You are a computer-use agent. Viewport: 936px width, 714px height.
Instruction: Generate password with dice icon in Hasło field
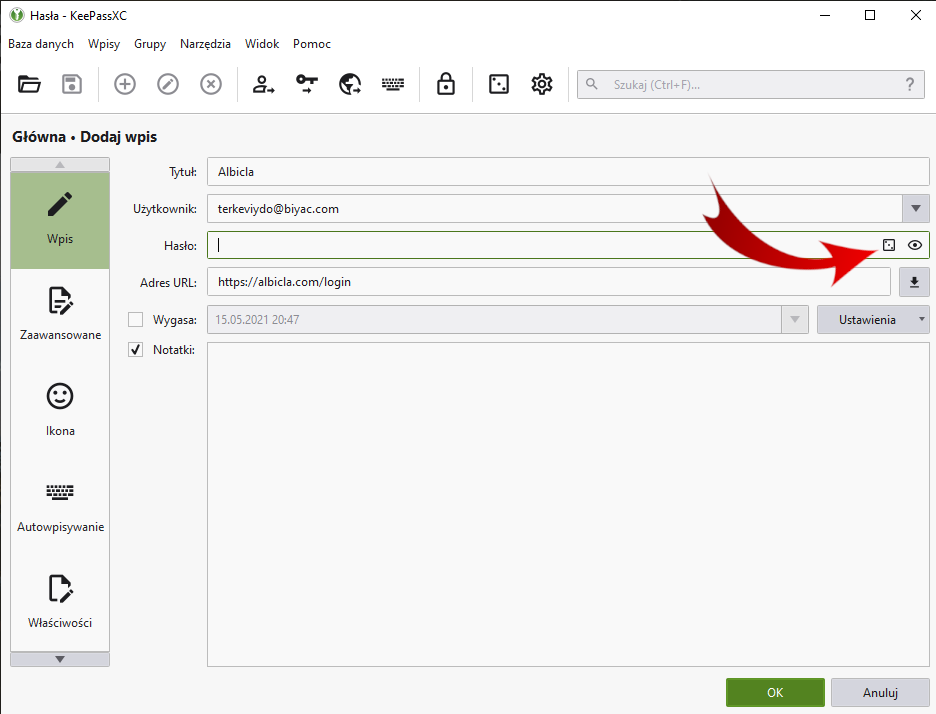pyautogui.click(x=889, y=245)
